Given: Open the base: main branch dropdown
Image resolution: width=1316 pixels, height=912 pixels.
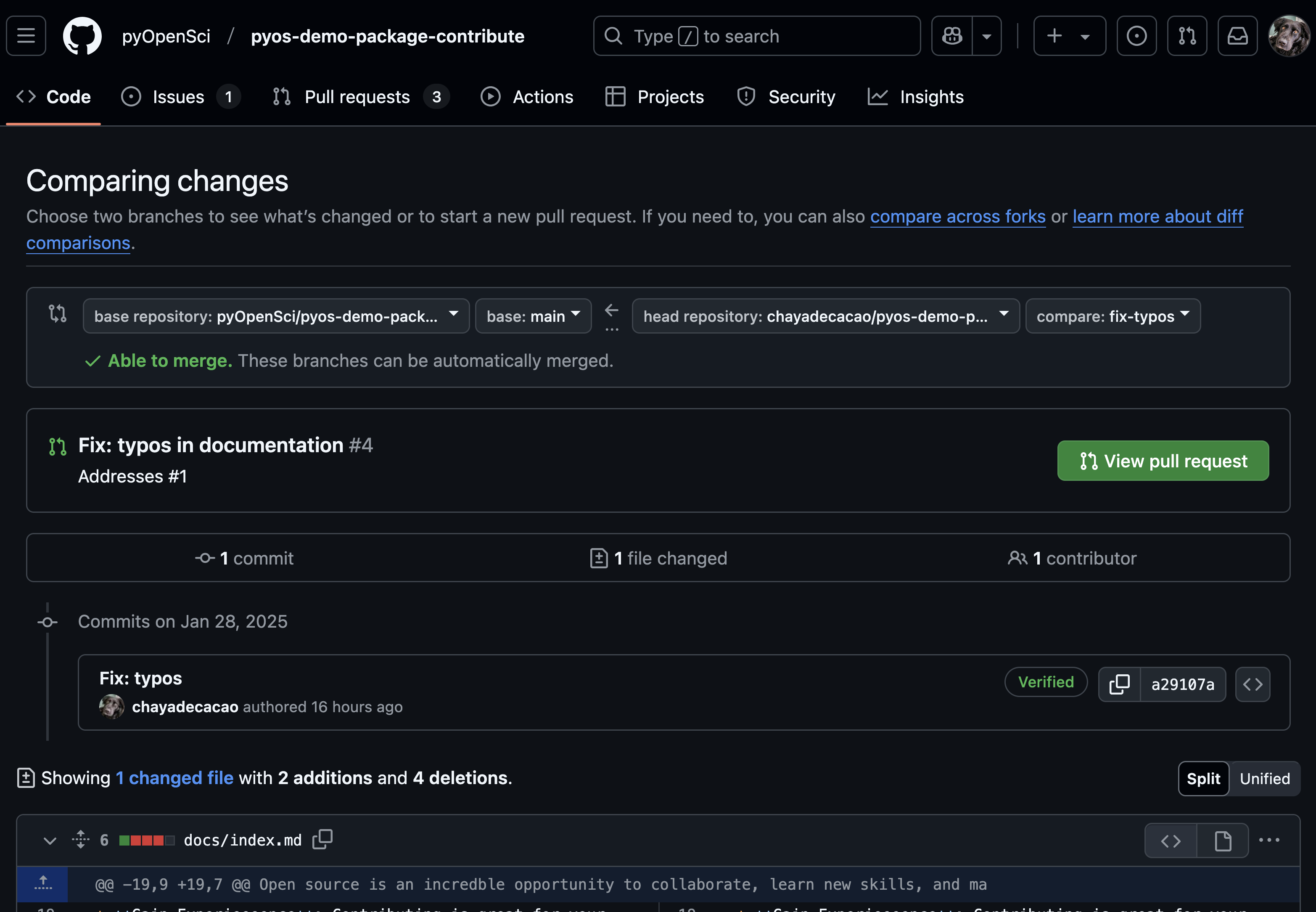Looking at the screenshot, I should (533, 316).
